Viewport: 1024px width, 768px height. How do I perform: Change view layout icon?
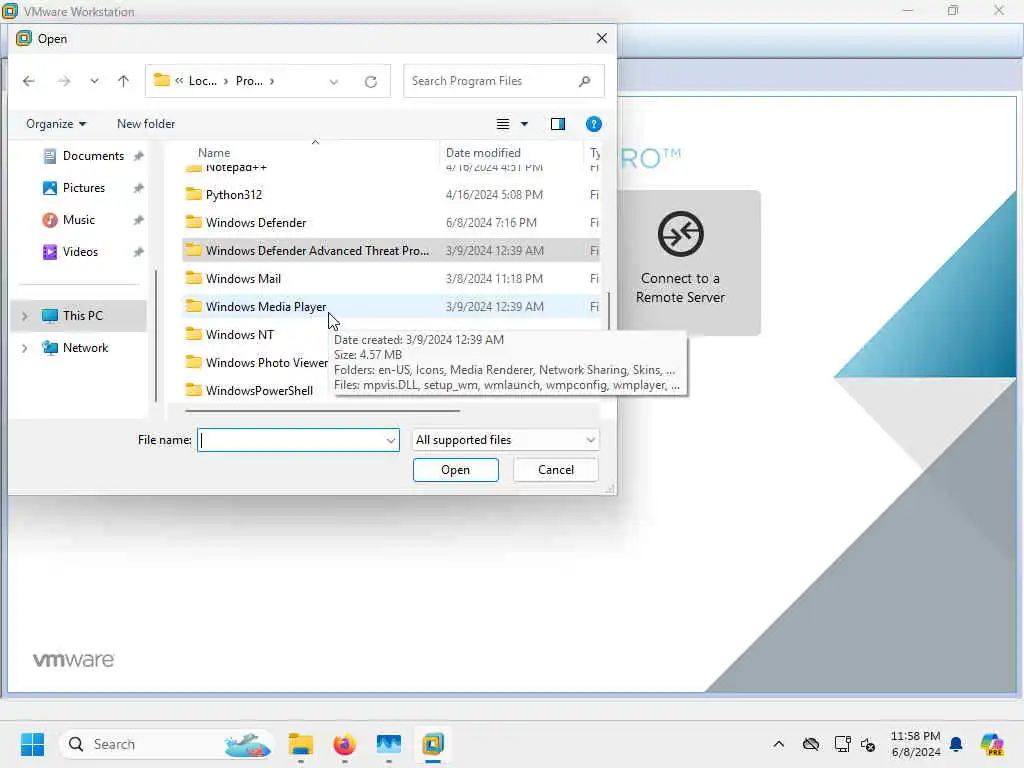point(503,124)
